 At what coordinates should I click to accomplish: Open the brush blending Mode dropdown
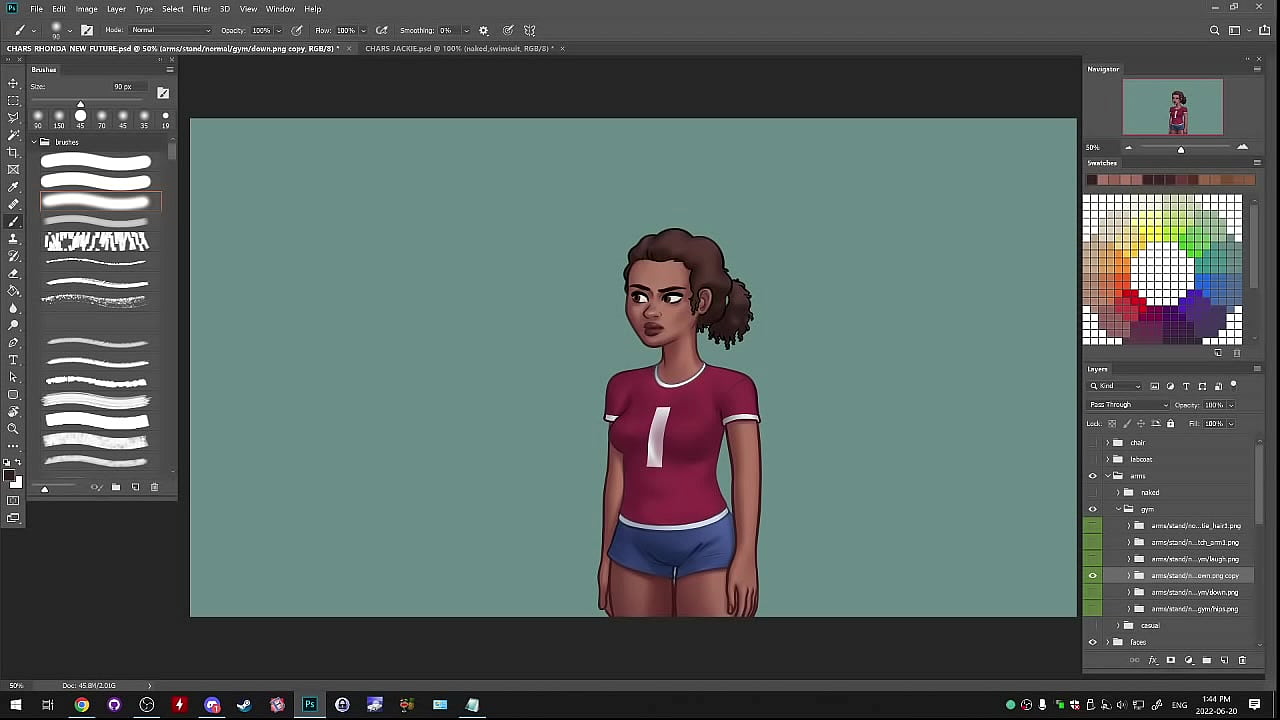[x=170, y=30]
